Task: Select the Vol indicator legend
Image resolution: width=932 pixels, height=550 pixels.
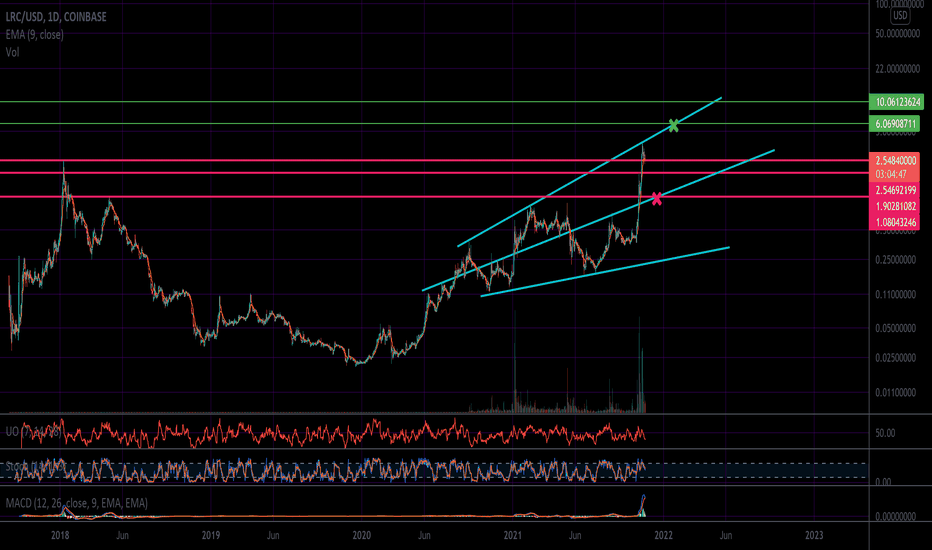Action: click(x=12, y=52)
